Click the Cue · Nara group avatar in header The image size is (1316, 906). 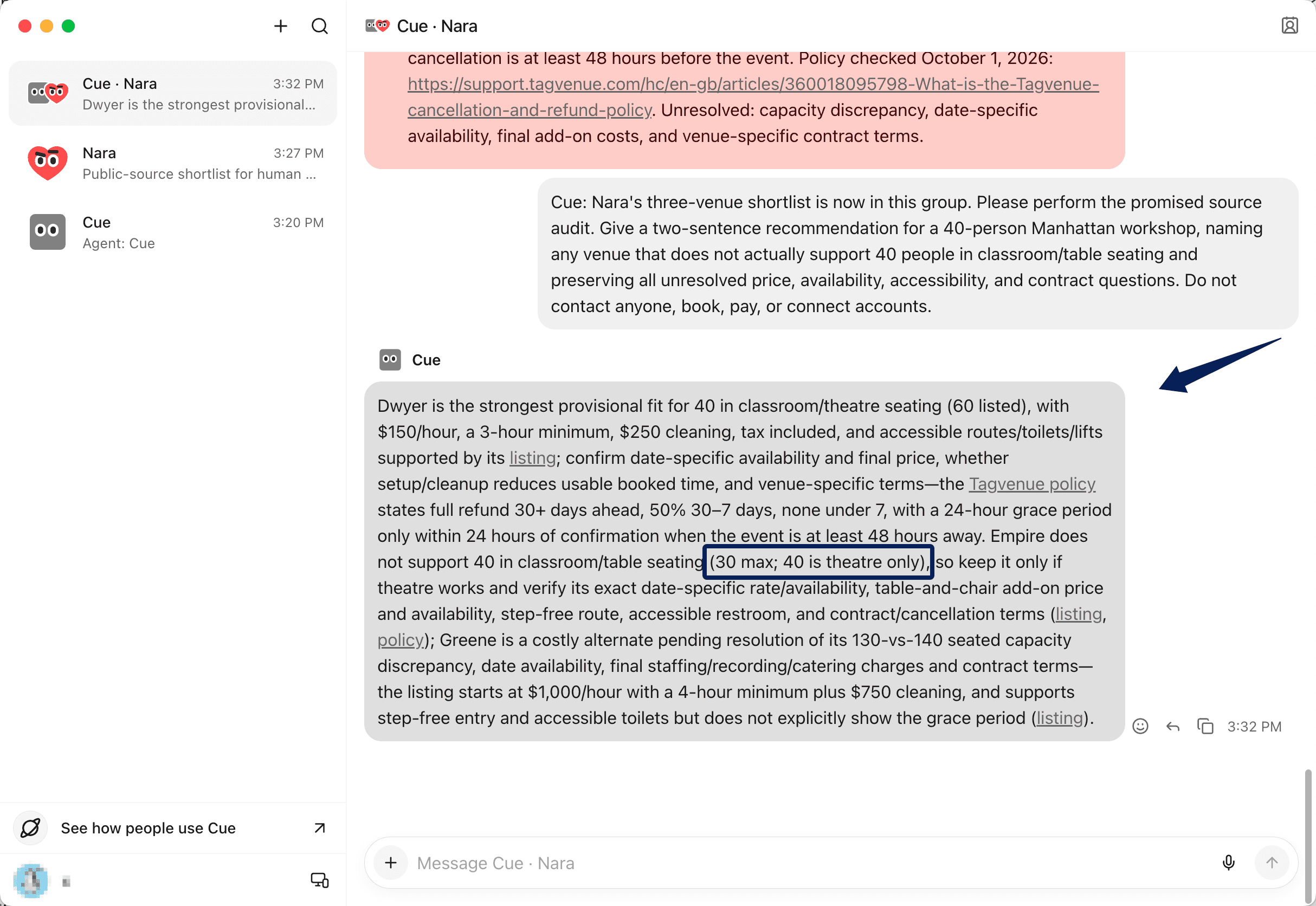377,26
